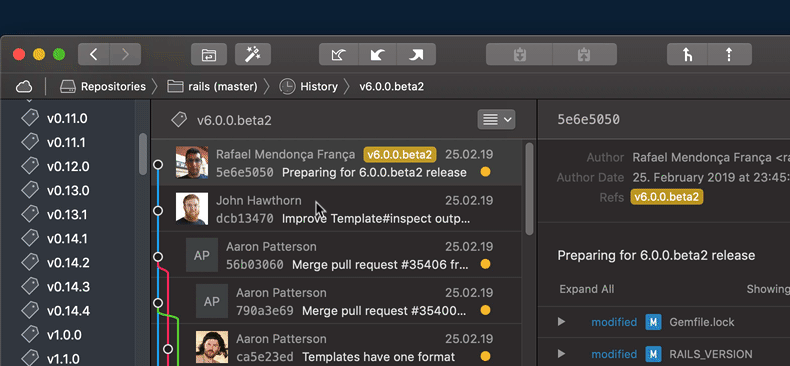Click Expand All in the diff panel
The height and width of the screenshot is (366, 790).
tap(586, 289)
